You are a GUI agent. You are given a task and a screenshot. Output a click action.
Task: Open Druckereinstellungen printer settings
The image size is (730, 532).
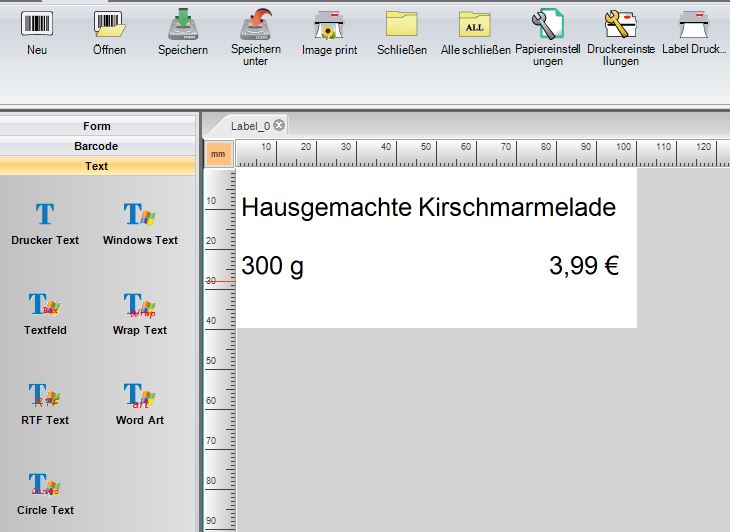621,37
